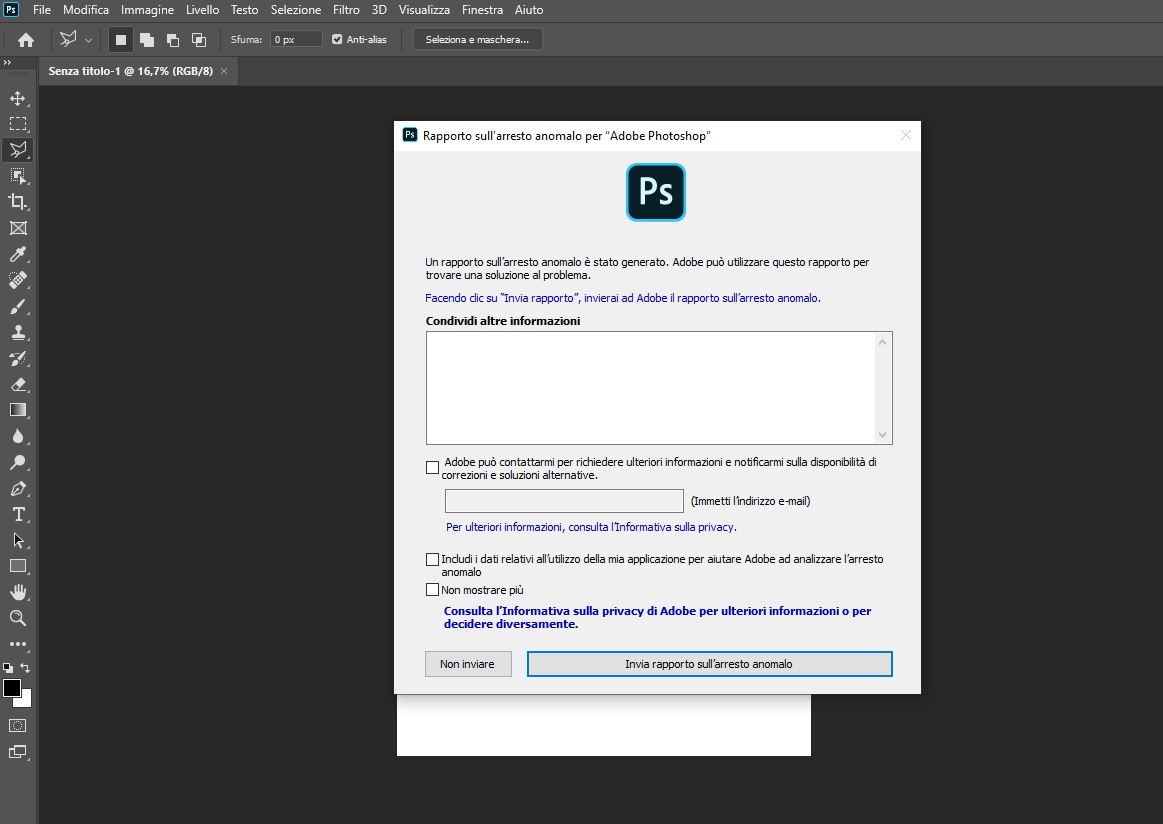Screen dimensions: 1163x824
Task: Close the 'Senza titolo-1' document tab
Action: pyautogui.click(x=224, y=71)
